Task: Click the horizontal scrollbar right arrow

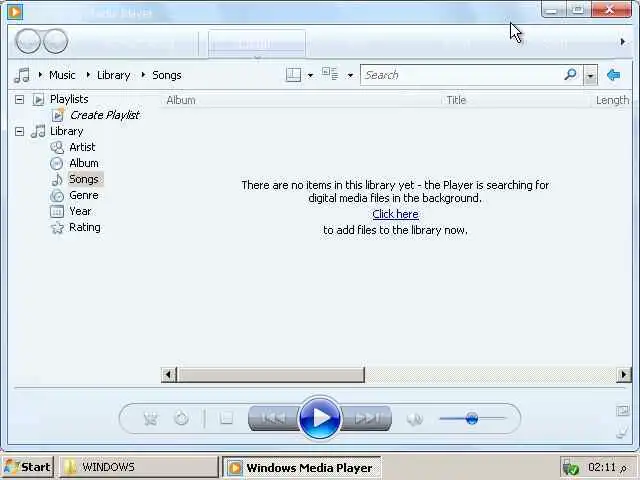Action: coord(624,375)
